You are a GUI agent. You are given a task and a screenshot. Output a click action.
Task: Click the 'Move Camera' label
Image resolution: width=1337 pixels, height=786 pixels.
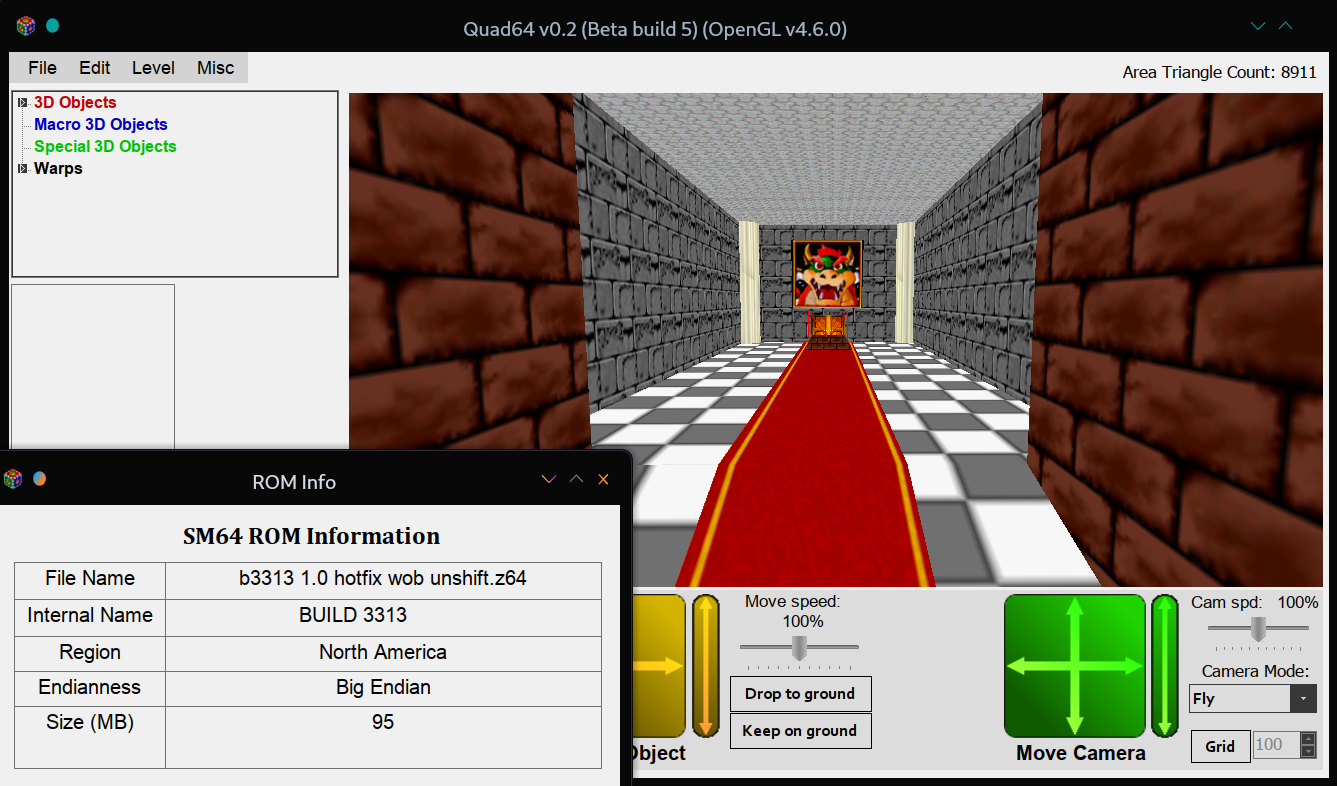pos(1081,753)
